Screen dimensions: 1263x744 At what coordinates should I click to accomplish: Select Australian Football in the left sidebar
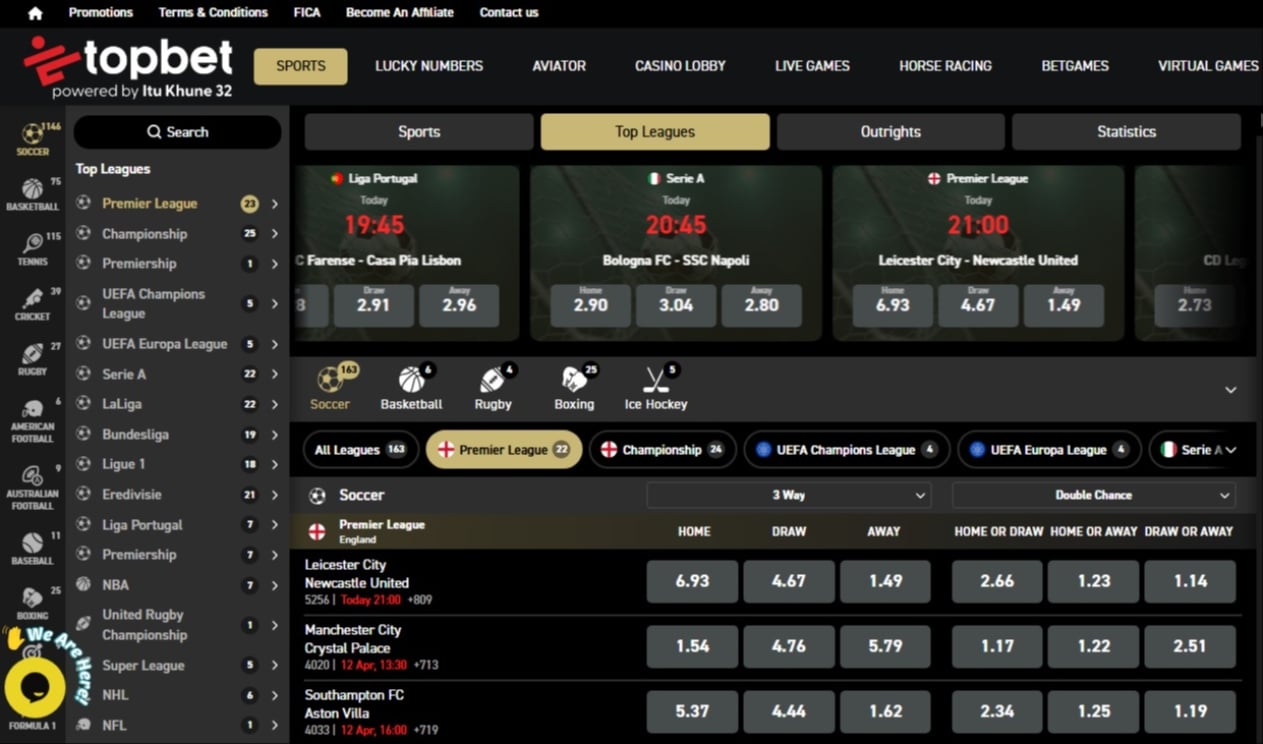coord(33,486)
